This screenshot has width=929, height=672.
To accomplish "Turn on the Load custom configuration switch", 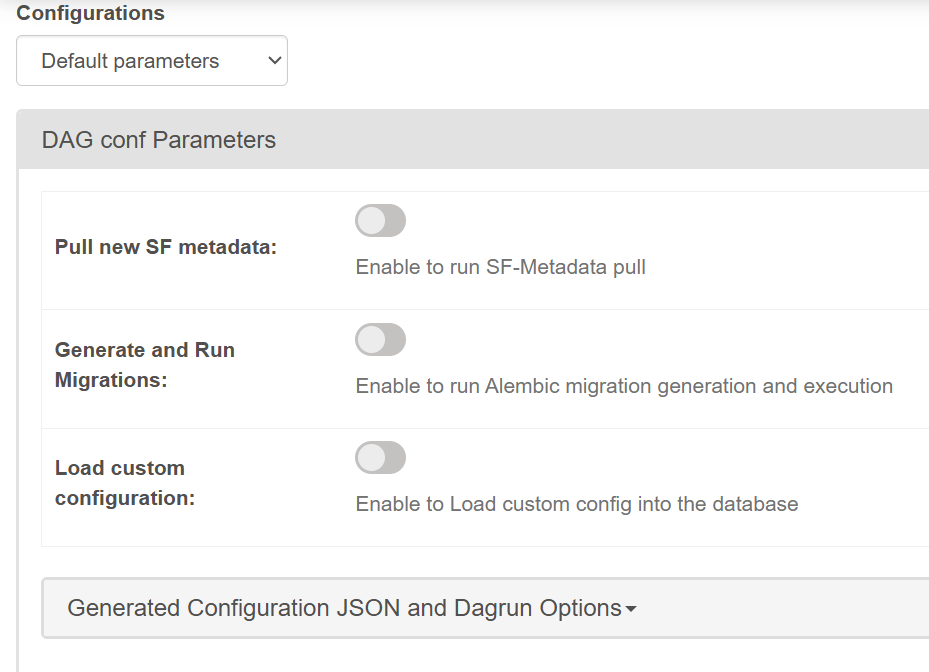I will [x=380, y=458].
